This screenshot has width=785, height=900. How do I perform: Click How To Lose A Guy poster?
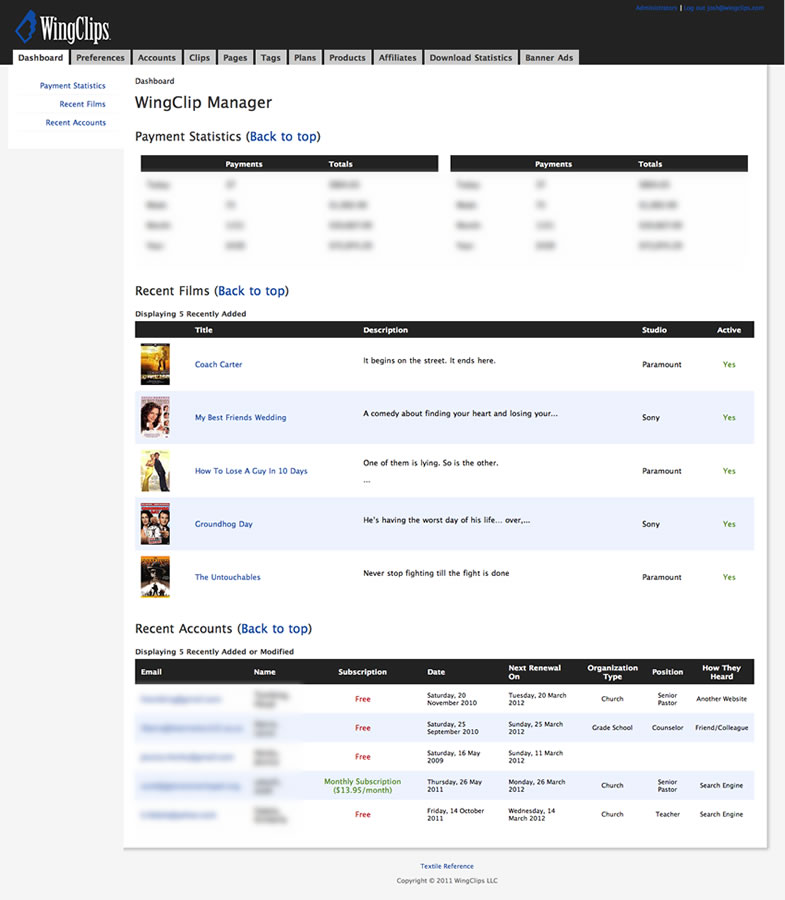(155, 470)
